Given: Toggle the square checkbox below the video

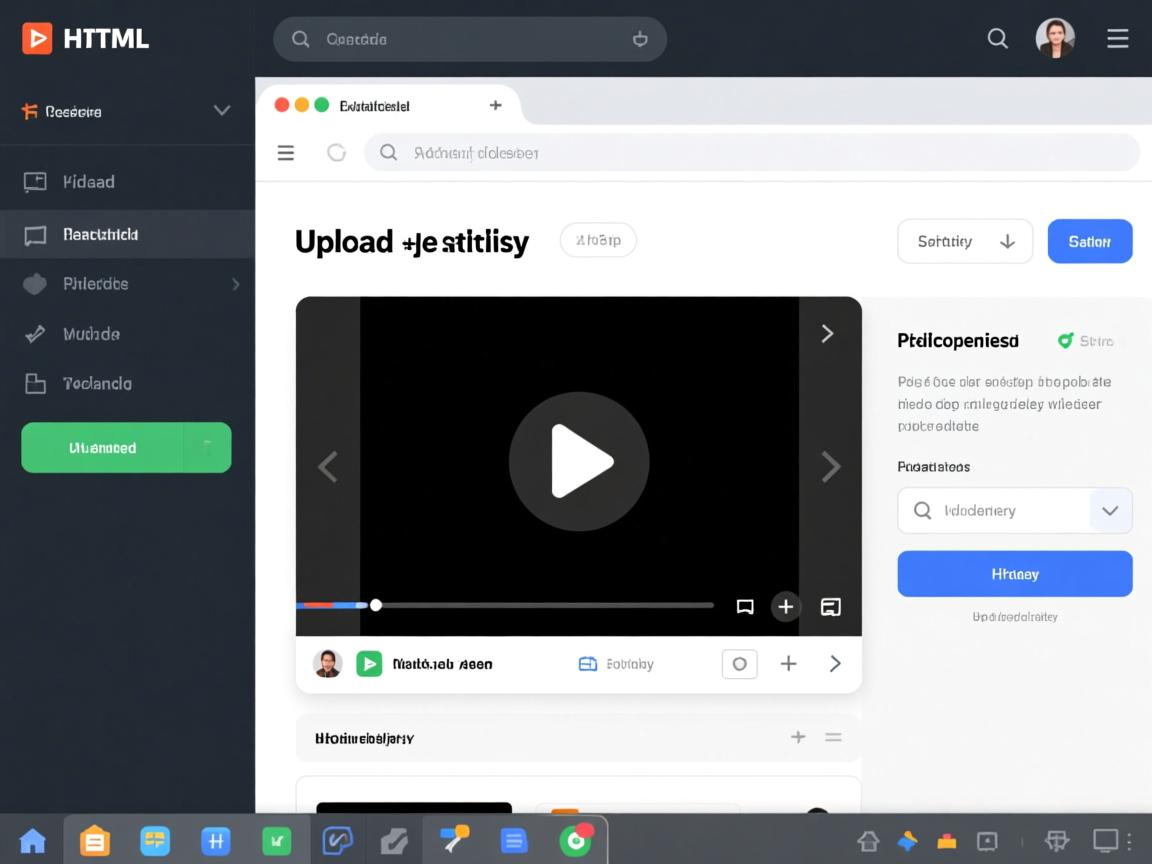Looking at the screenshot, I should click(739, 664).
